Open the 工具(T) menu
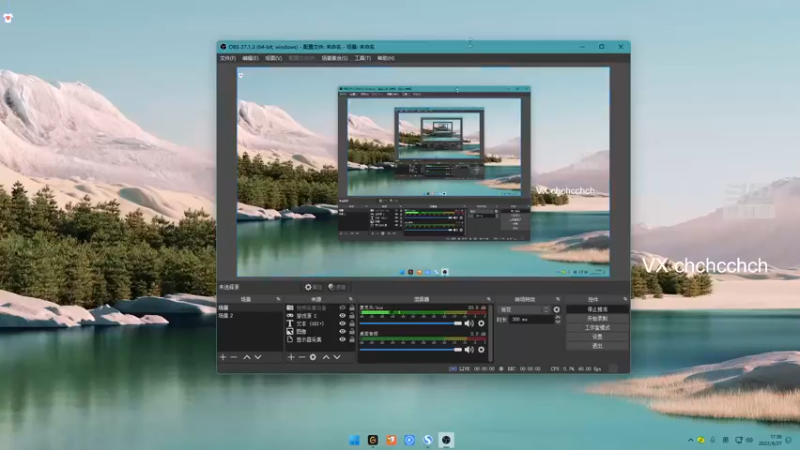Viewport: 800px width, 450px height. click(363, 58)
